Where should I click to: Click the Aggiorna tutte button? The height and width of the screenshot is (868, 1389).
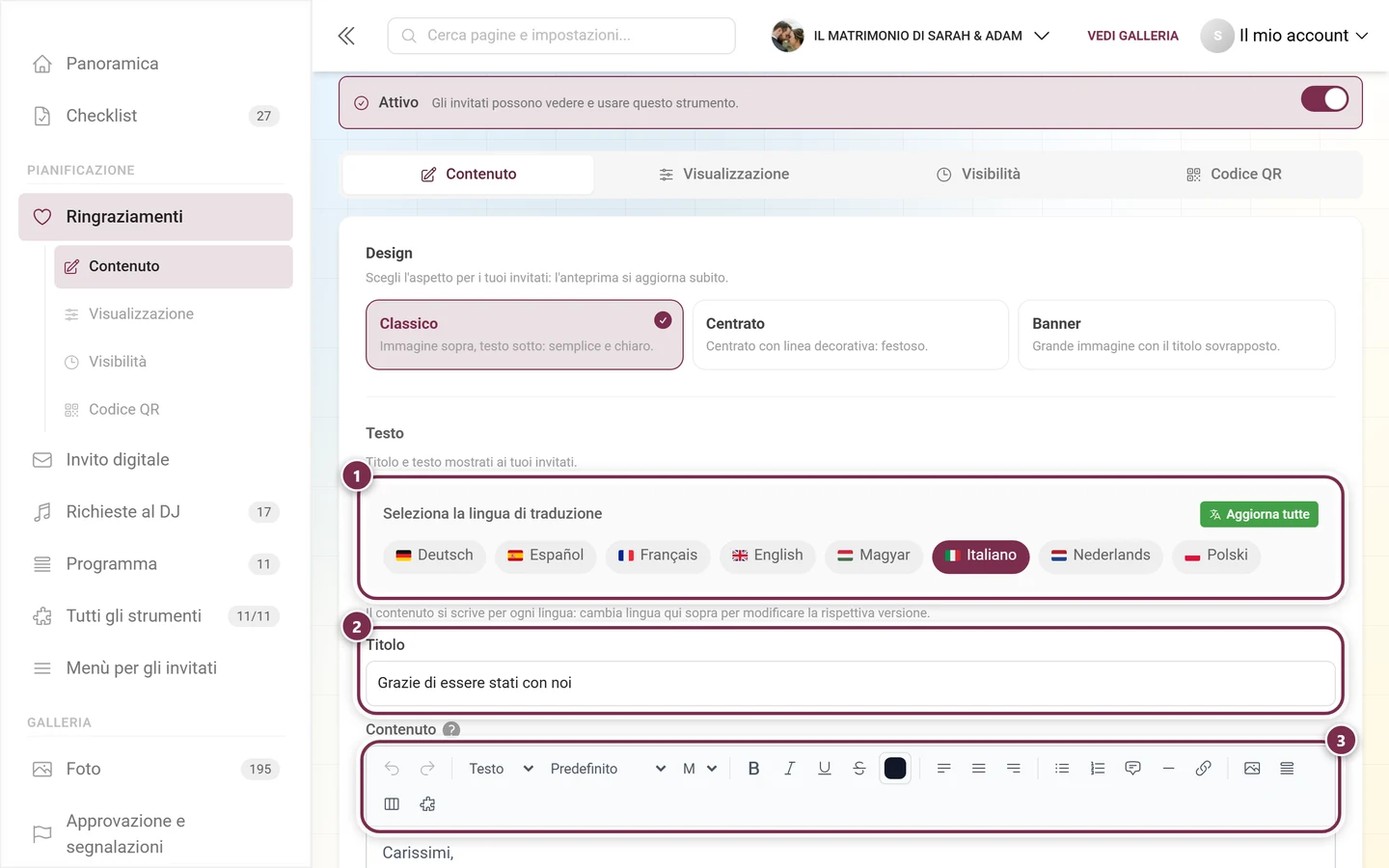pos(1259,514)
